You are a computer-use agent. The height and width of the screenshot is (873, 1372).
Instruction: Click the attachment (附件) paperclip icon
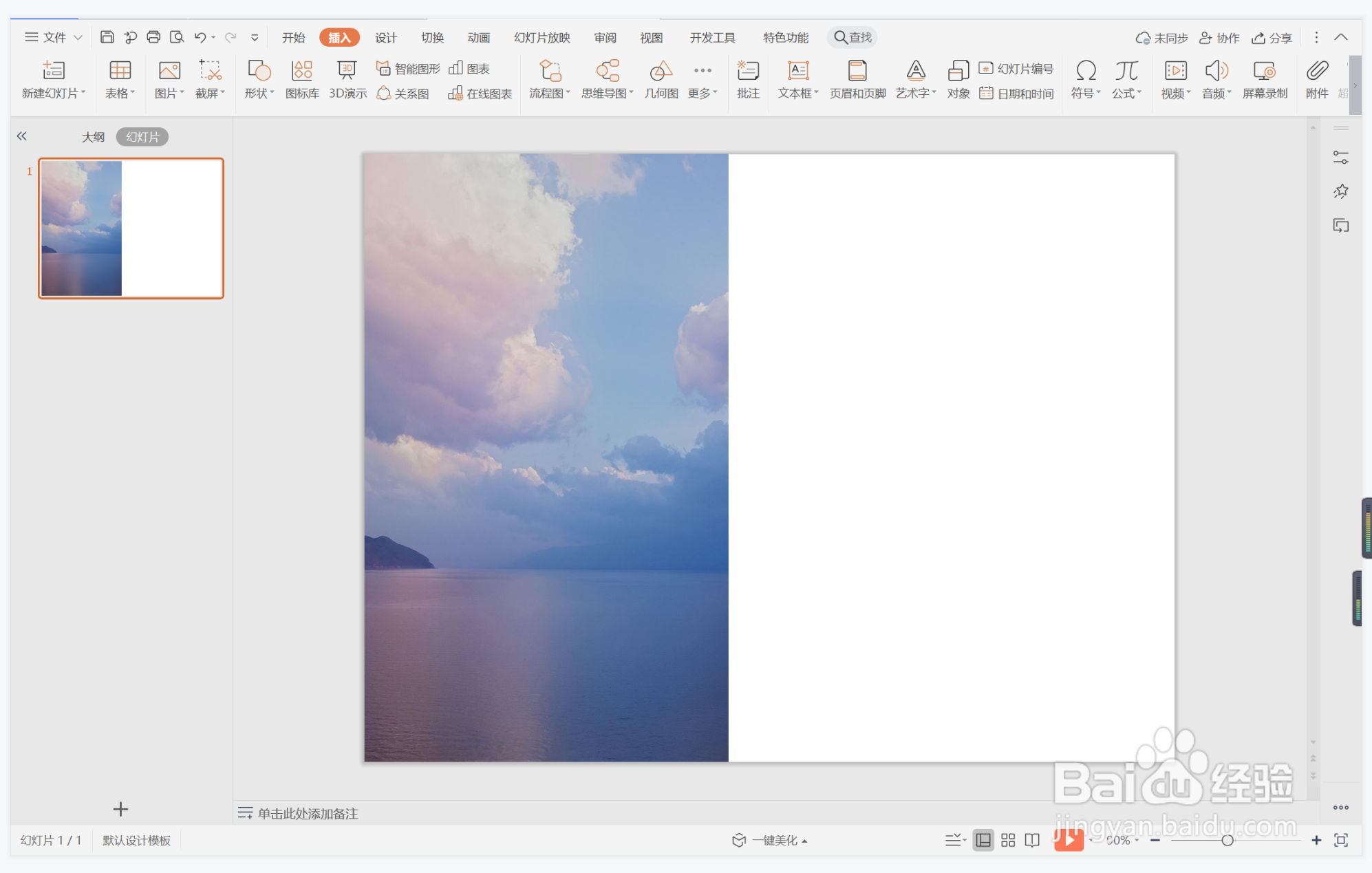point(1316,71)
